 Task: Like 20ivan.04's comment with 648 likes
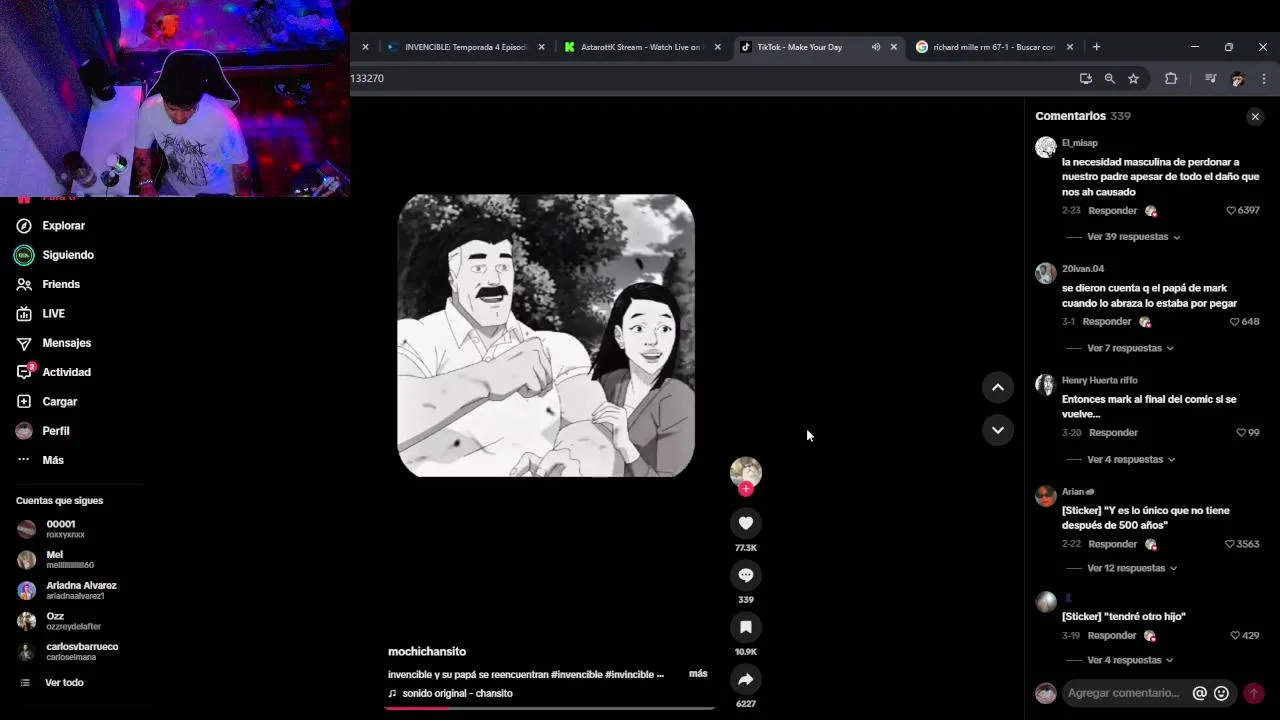point(1235,322)
